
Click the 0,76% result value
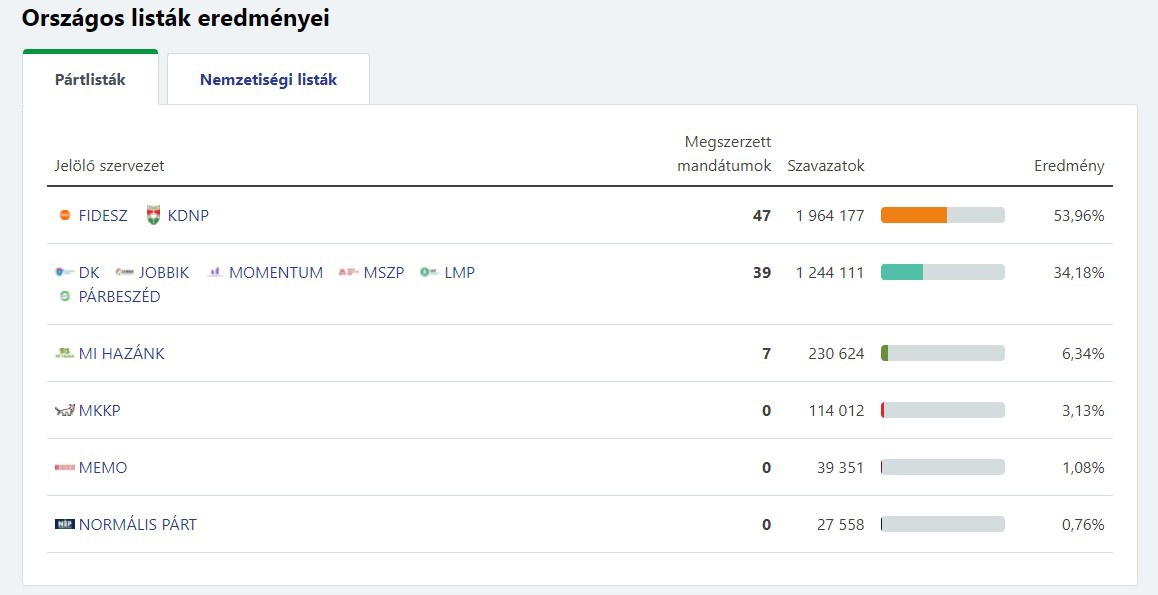pos(1083,524)
